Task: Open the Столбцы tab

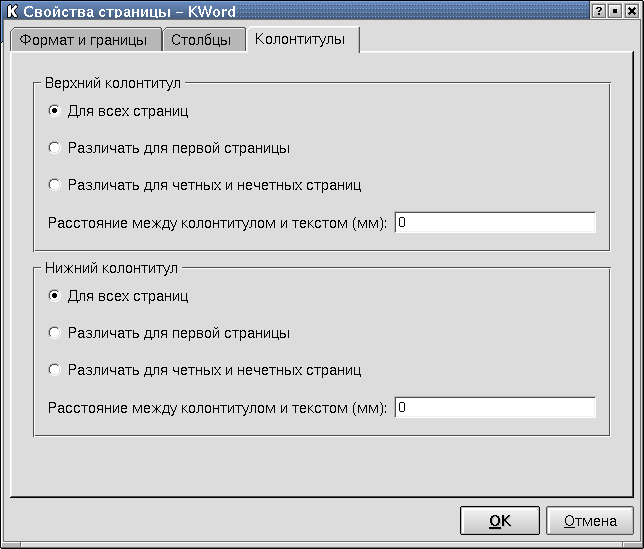Action: (201, 40)
